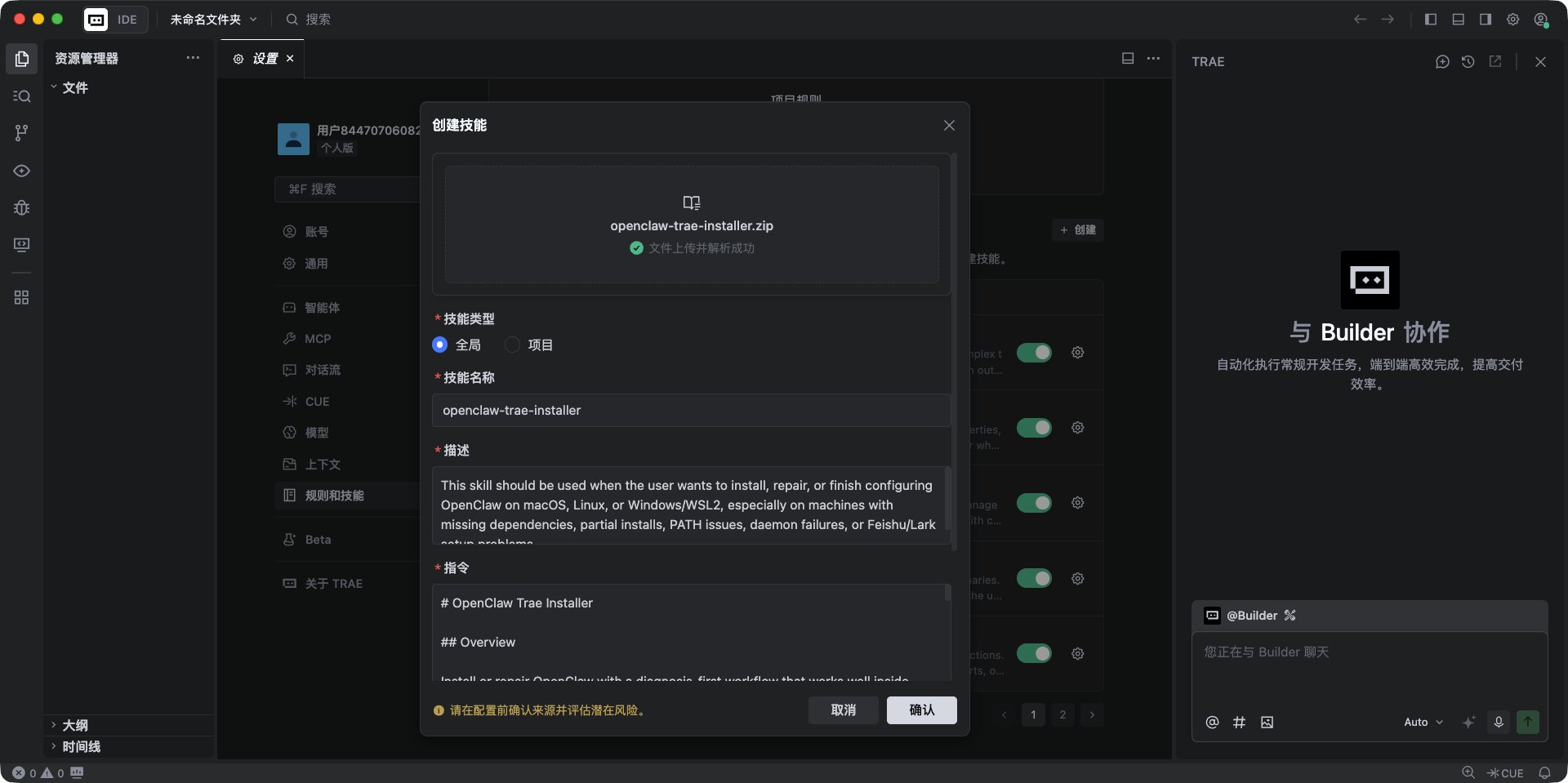Toggle the bottom panel layout icon
The height and width of the screenshot is (783, 1568).
1459,20
